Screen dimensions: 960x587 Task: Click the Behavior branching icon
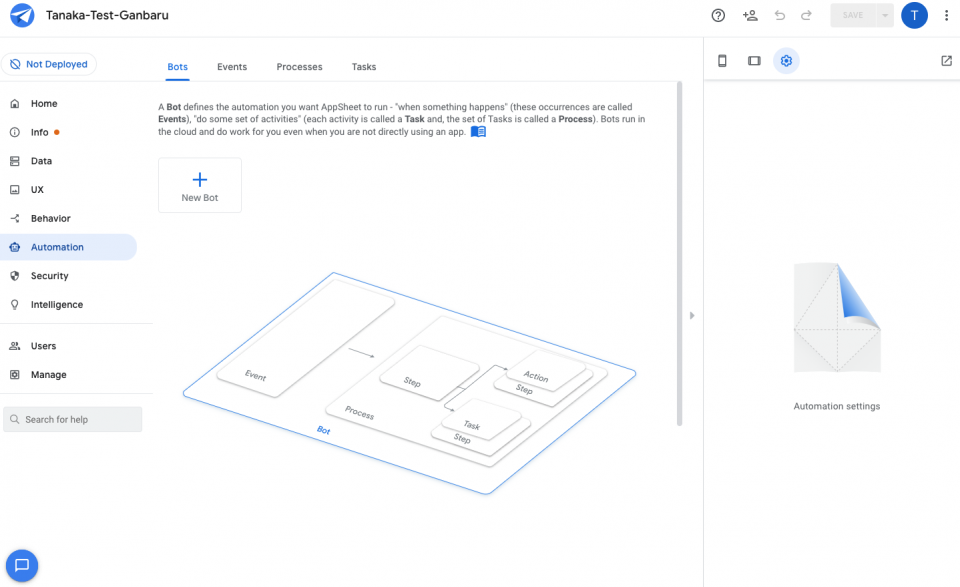tap(15, 219)
